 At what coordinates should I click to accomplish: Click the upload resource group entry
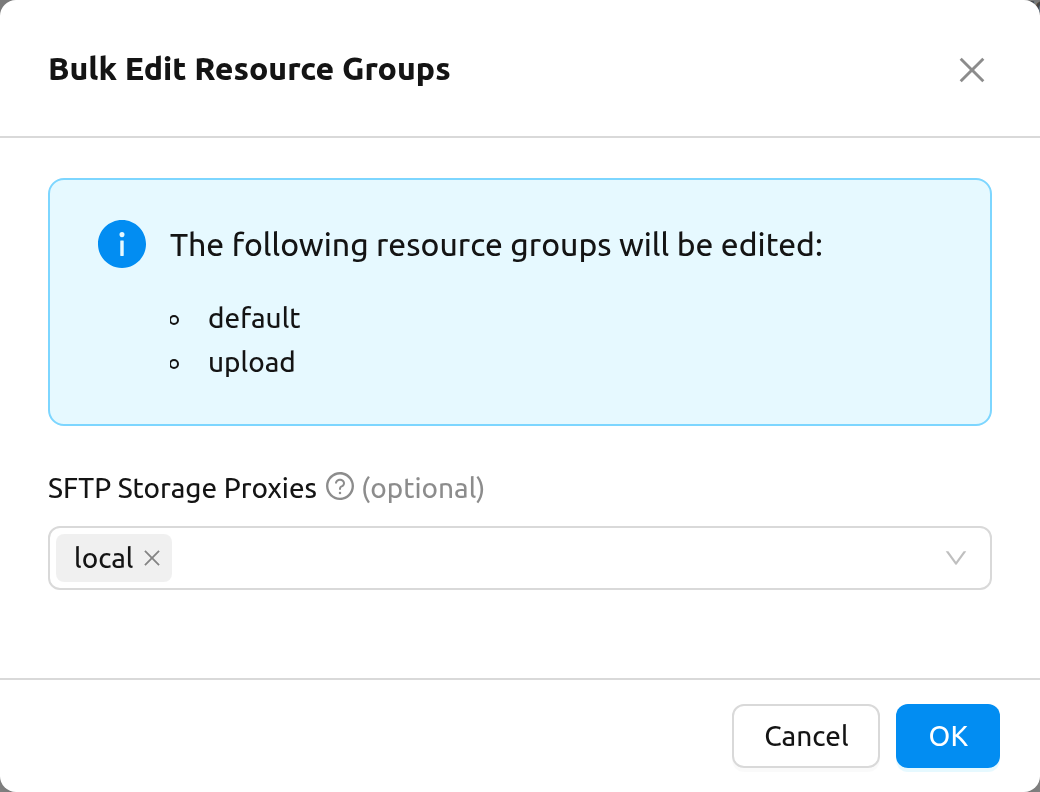[251, 363]
